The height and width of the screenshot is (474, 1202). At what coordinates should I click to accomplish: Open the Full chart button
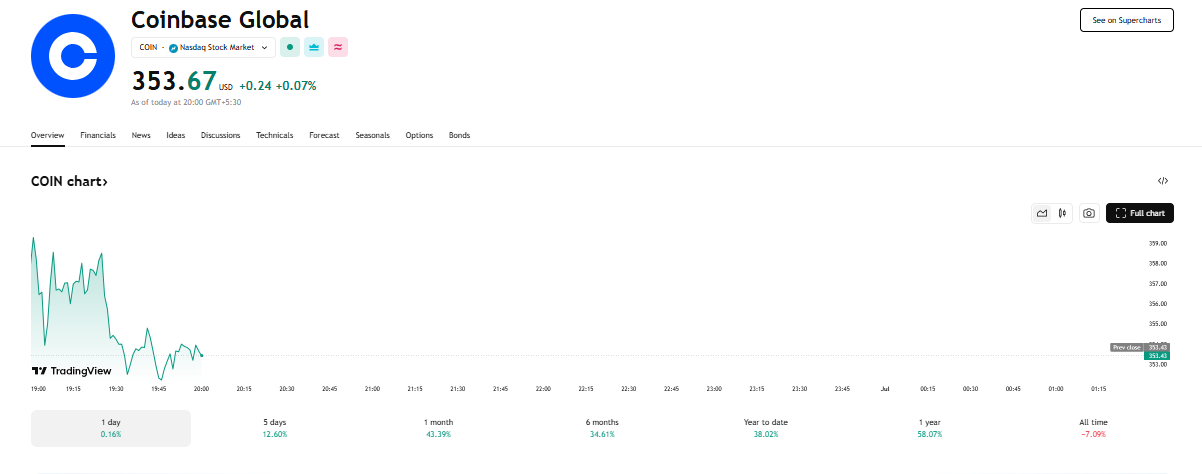tap(1140, 213)
